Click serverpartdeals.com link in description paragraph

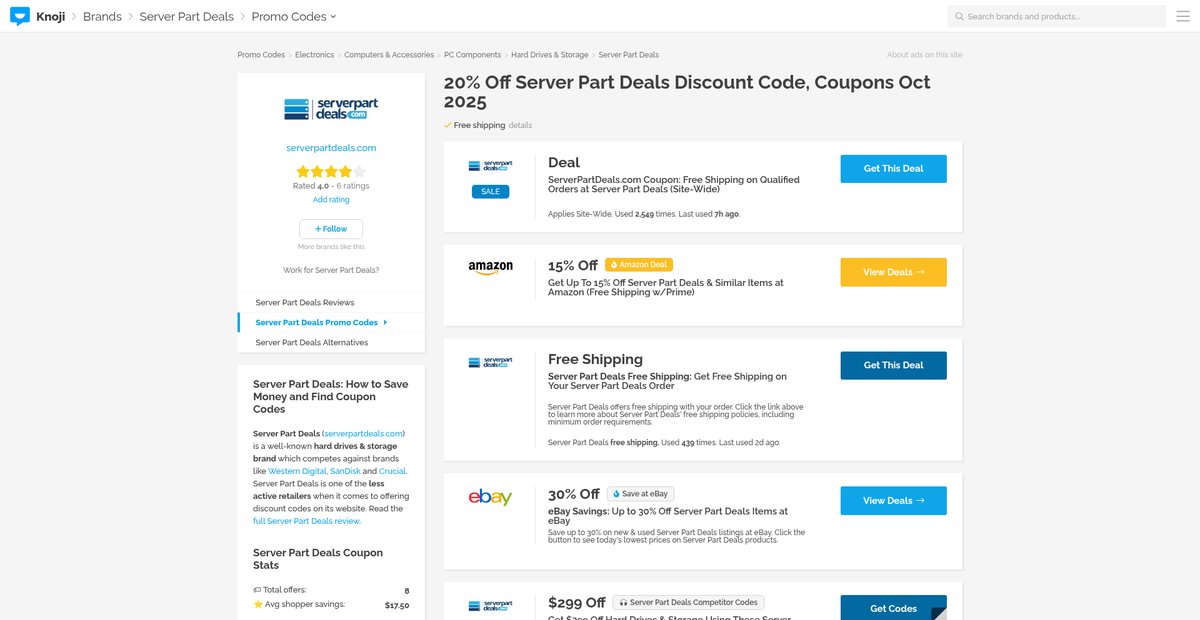[363, 433]
